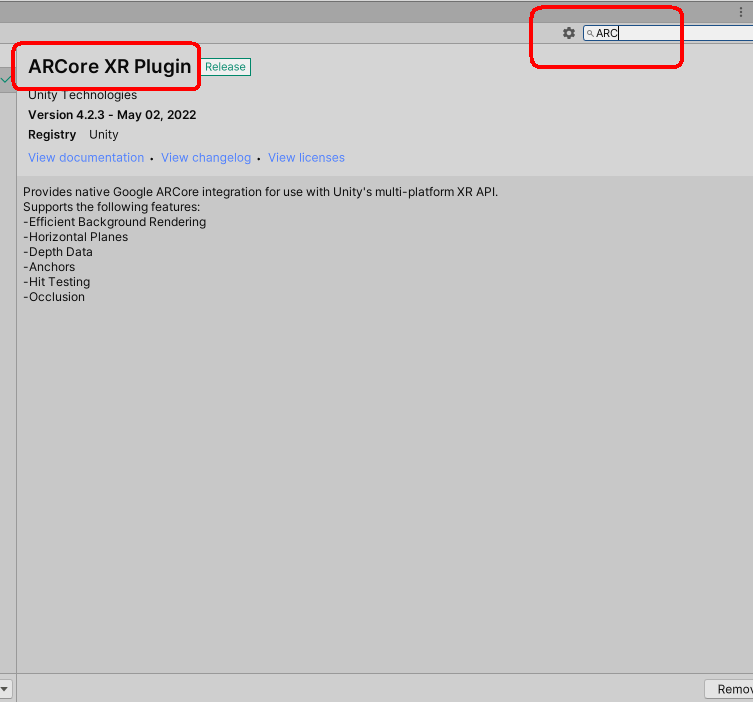Click the Unity Technologies author text
Image resolution: width=753 pixels, height=702 pixels.
point(82,95)
